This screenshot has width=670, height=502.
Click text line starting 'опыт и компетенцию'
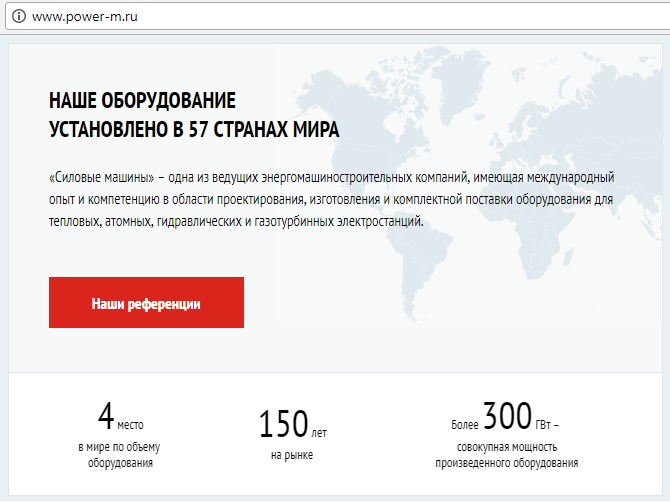tap(331, 200)
